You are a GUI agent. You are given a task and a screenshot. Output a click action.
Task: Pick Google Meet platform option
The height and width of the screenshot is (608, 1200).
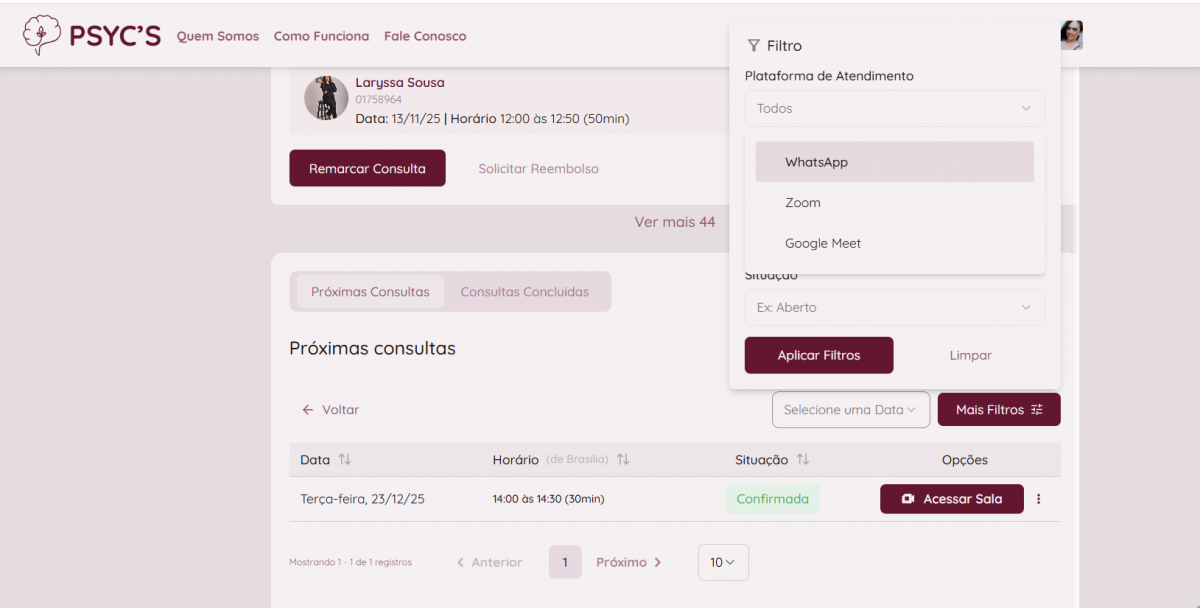pos(823,243)
